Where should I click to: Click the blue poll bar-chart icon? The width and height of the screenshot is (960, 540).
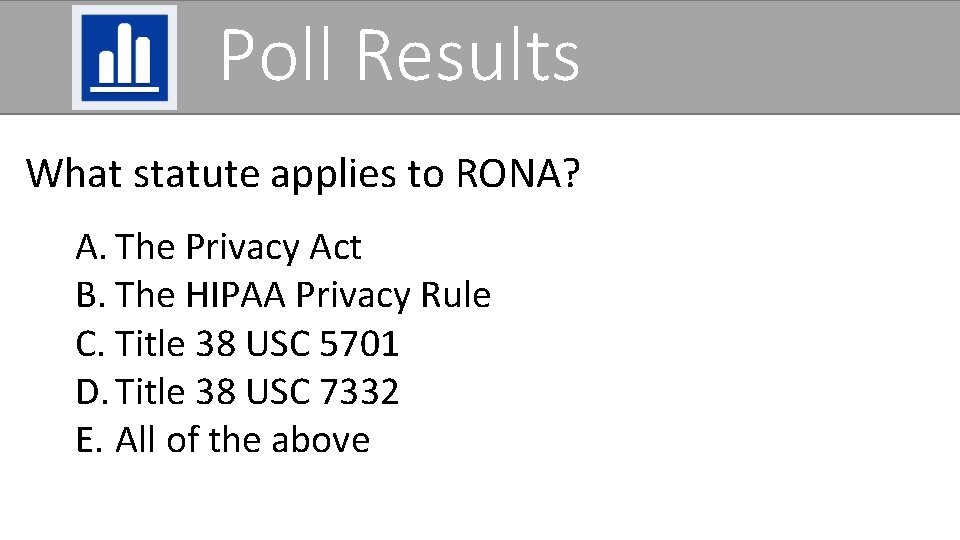125,57
